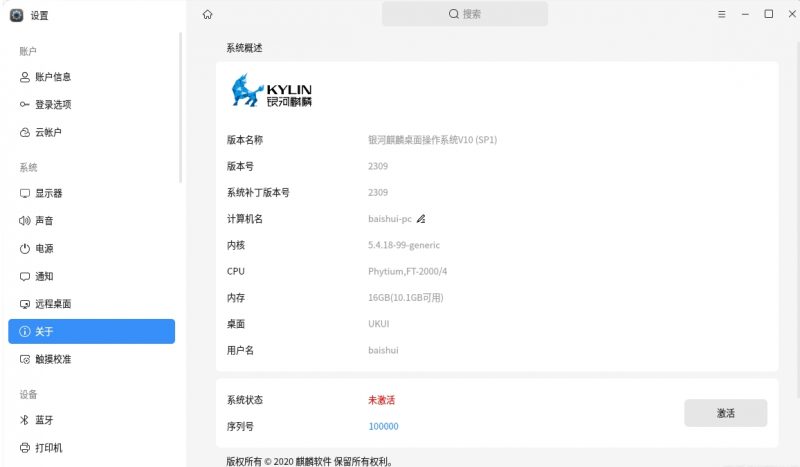Maximize the Settings window
Screen dimensions: 800x467
tap(768, 14)
